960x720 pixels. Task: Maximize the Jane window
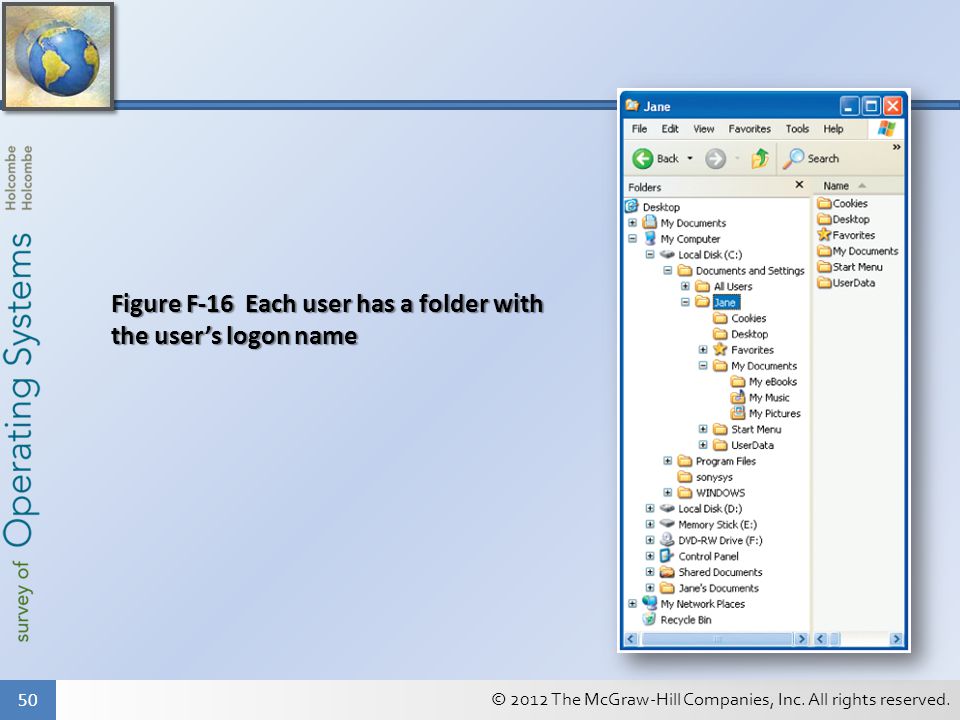[871, 107]
